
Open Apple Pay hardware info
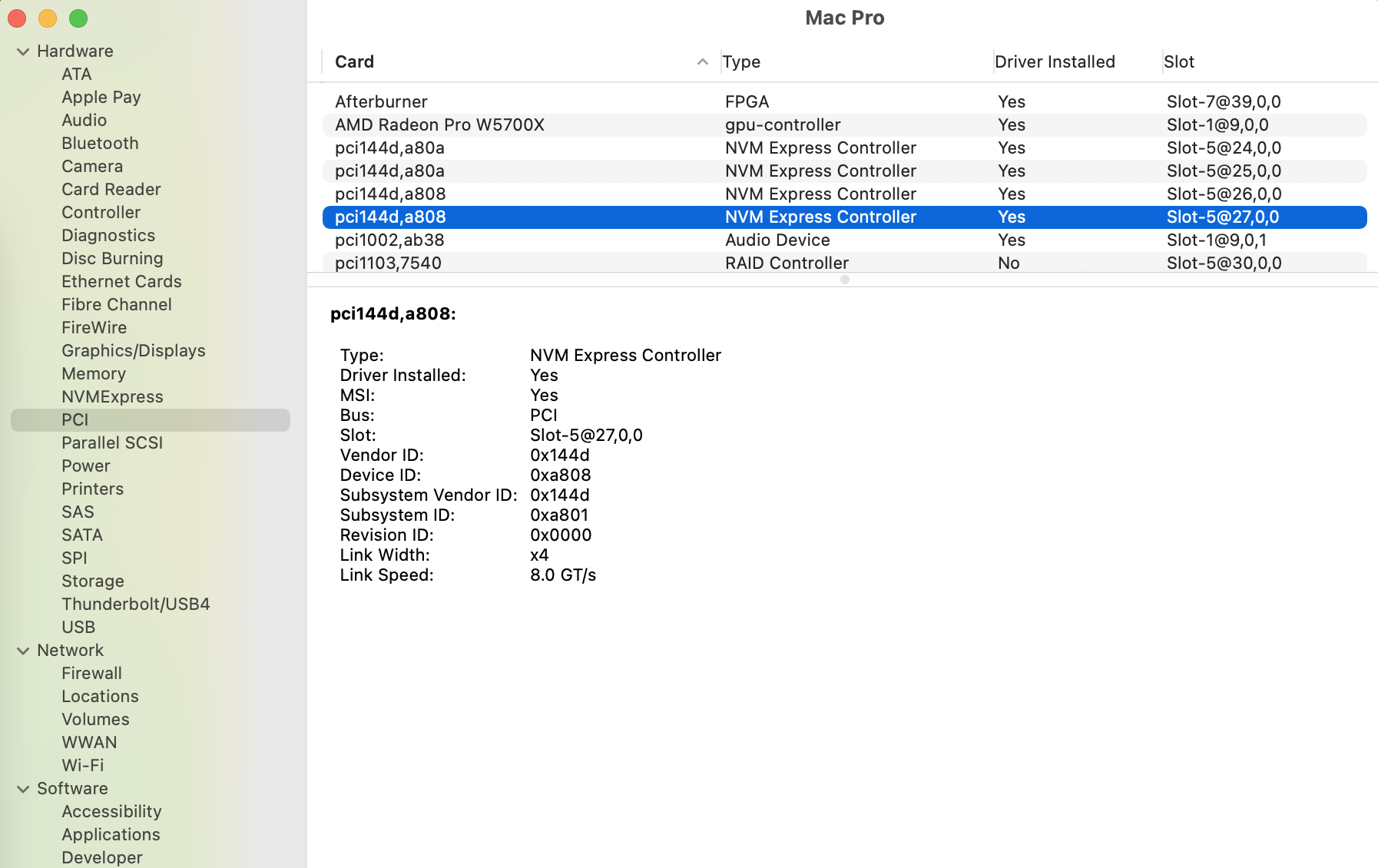pos(101,98)
